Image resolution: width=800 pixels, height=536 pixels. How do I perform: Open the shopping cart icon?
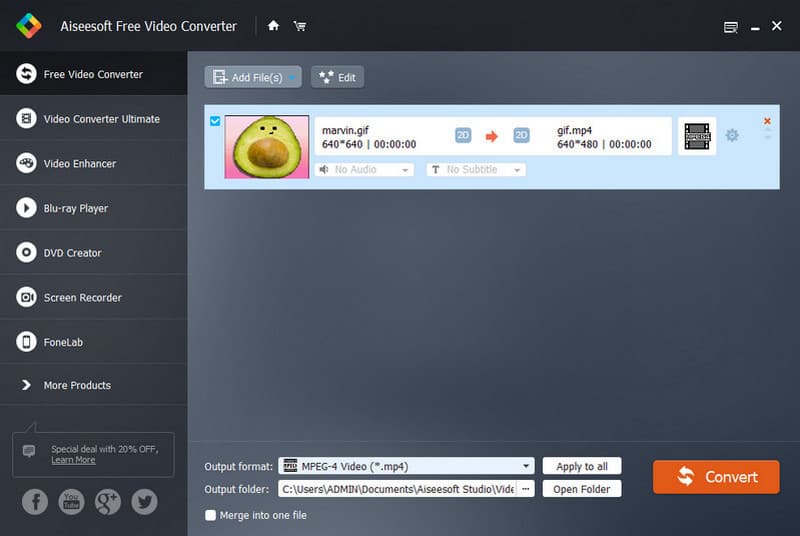(x=300, y=26)
